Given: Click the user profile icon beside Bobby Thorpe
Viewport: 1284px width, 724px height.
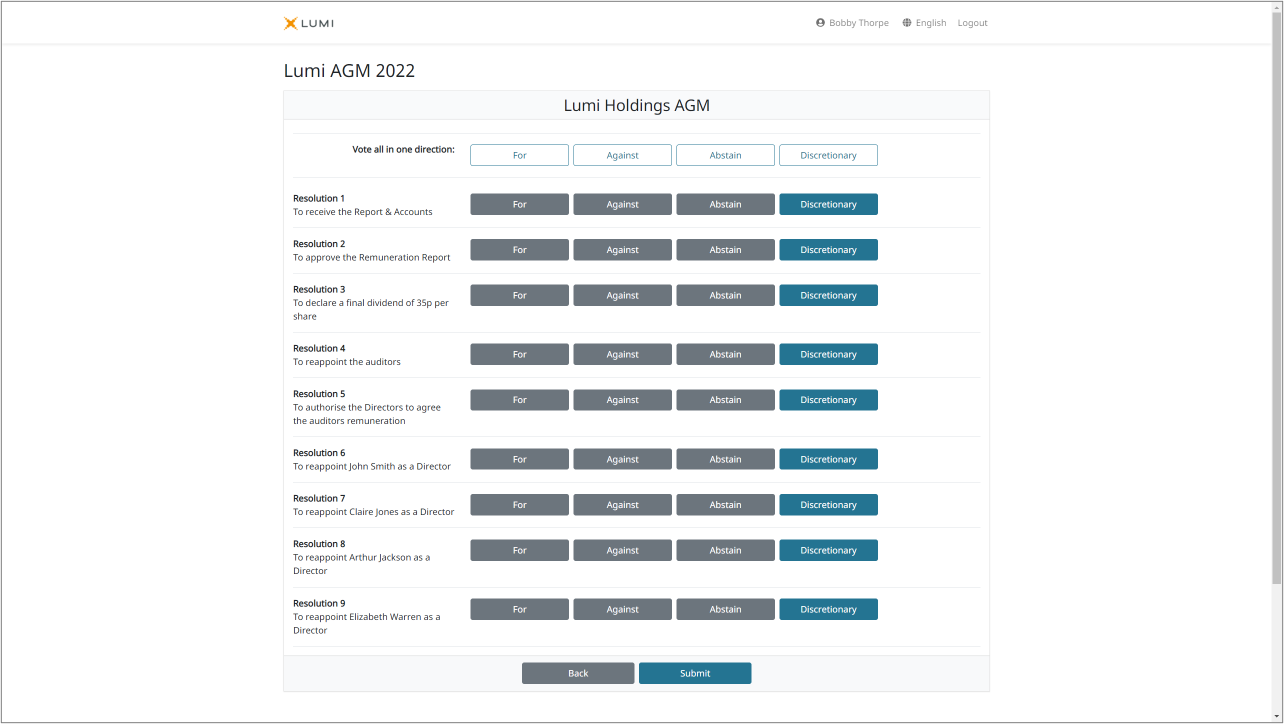Looking at the screenshot, I should [820, 23].
